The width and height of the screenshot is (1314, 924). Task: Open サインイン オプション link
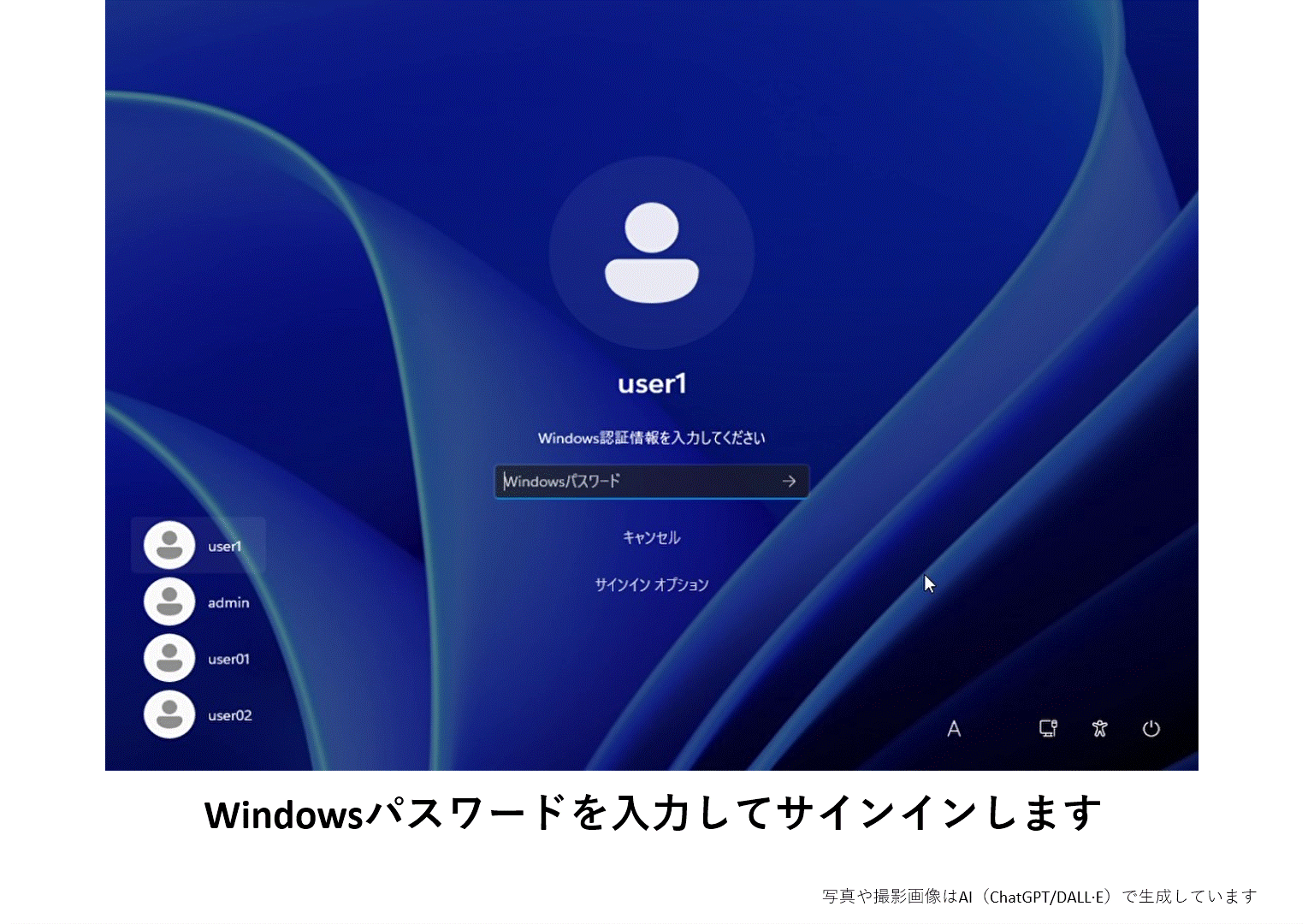point(652,584)
